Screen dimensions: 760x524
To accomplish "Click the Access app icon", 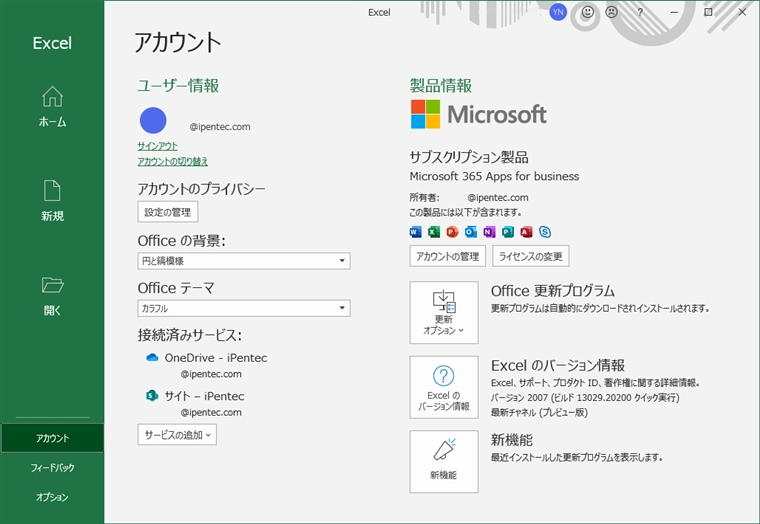I will pos(526,232).
